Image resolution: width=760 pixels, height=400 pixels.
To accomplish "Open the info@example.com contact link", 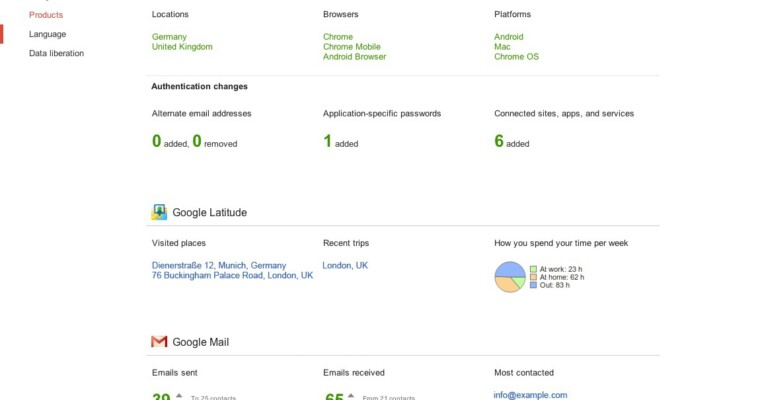I will pos(530,395).
